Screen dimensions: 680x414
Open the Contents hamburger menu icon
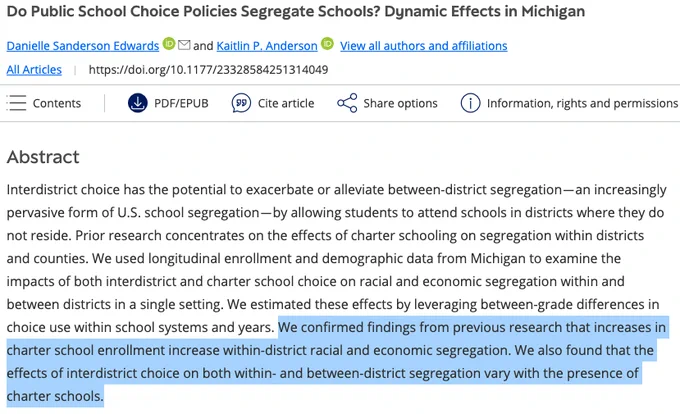pos(16,103)
